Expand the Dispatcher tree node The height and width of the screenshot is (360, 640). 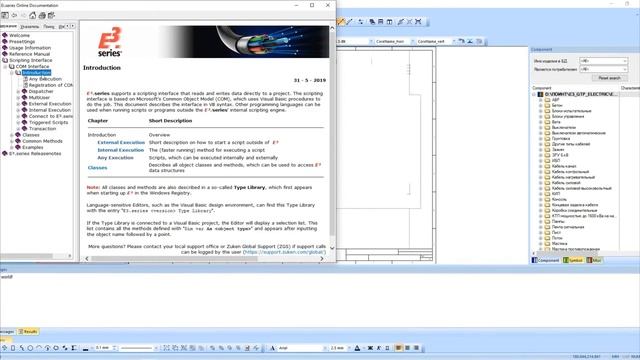click(x=18, y=91)
